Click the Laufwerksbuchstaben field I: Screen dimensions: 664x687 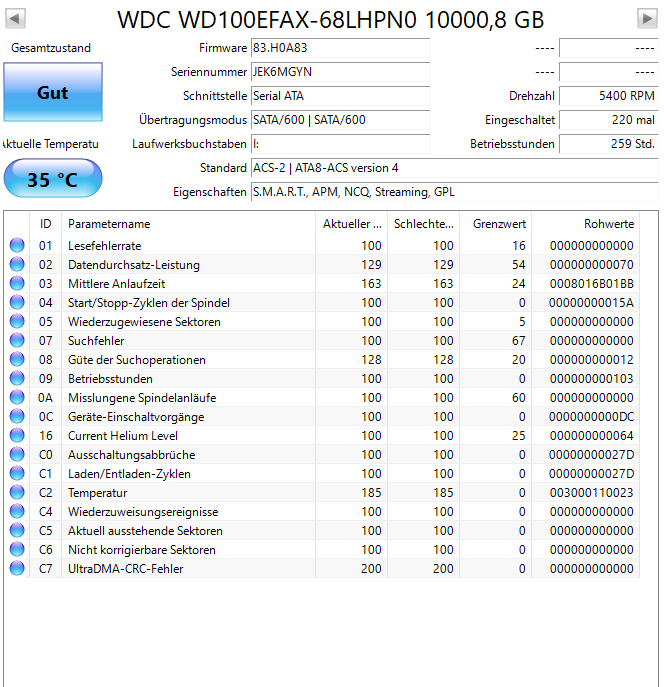click(340, 144)
